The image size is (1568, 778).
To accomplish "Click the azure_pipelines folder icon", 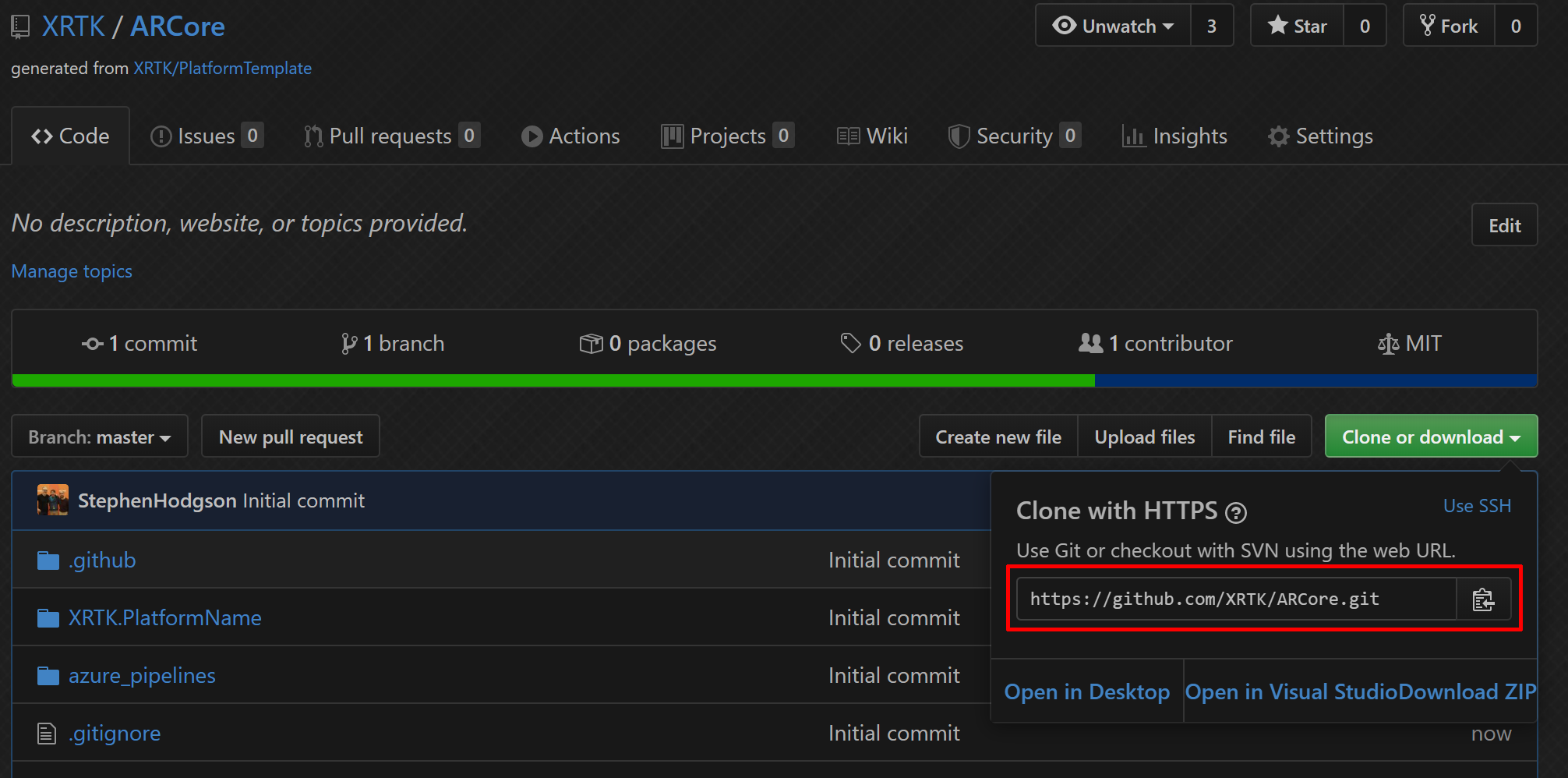I will (48, 676).
